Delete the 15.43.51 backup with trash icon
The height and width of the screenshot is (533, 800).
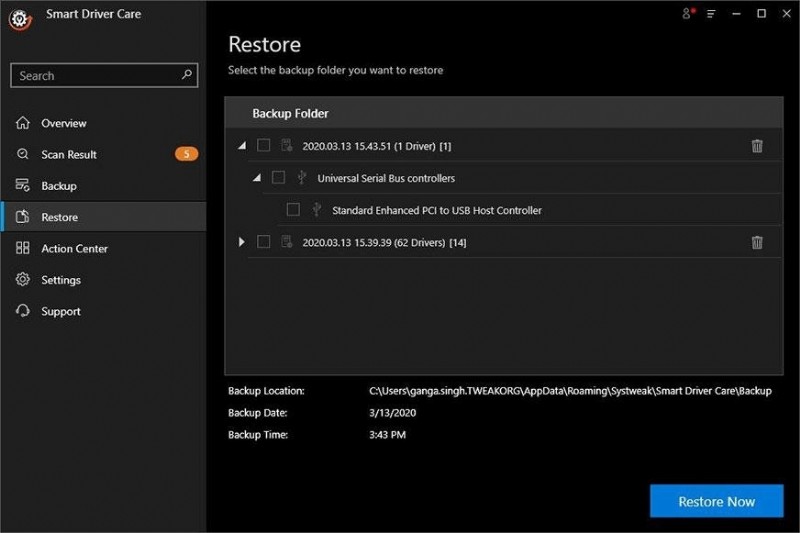[757, 146]
